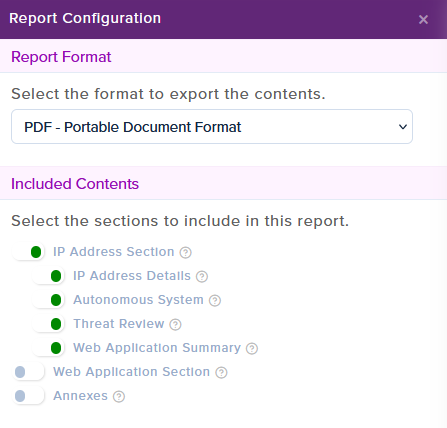The width and height of the screenshot is (447, 428).
Task: Toggle off IP Address Section switch
Action: pyautogui.click(x=28, y=252)
